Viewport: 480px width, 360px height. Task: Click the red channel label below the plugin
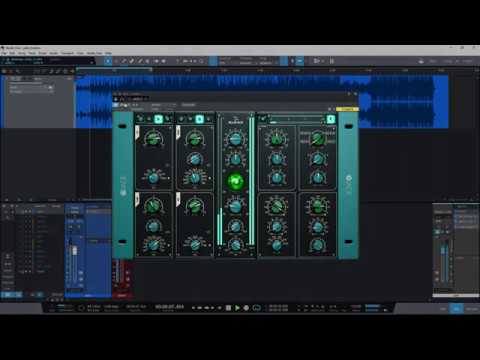point(122,295)
